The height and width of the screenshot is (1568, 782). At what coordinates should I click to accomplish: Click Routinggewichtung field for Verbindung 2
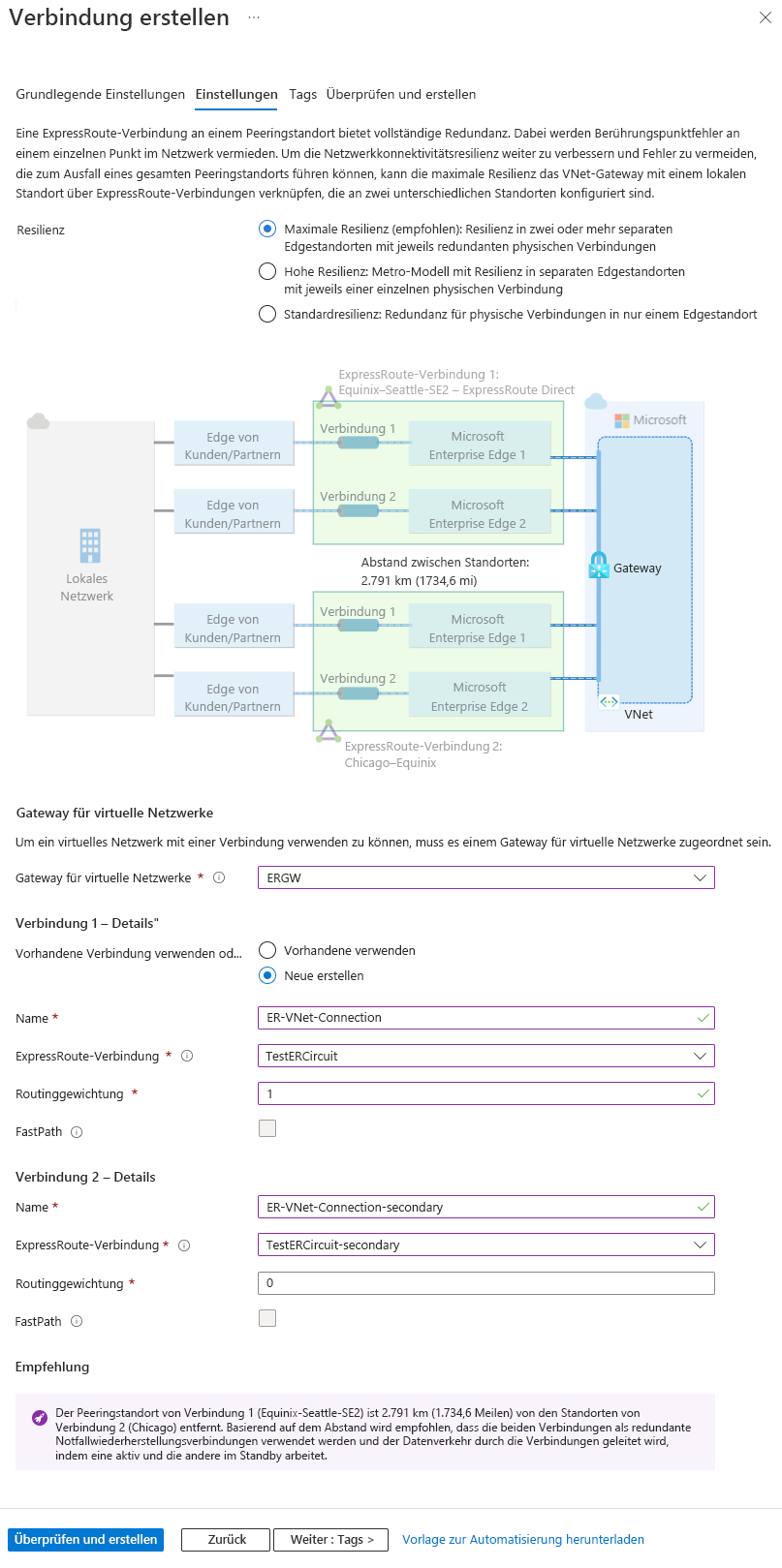pos(485,1283)
